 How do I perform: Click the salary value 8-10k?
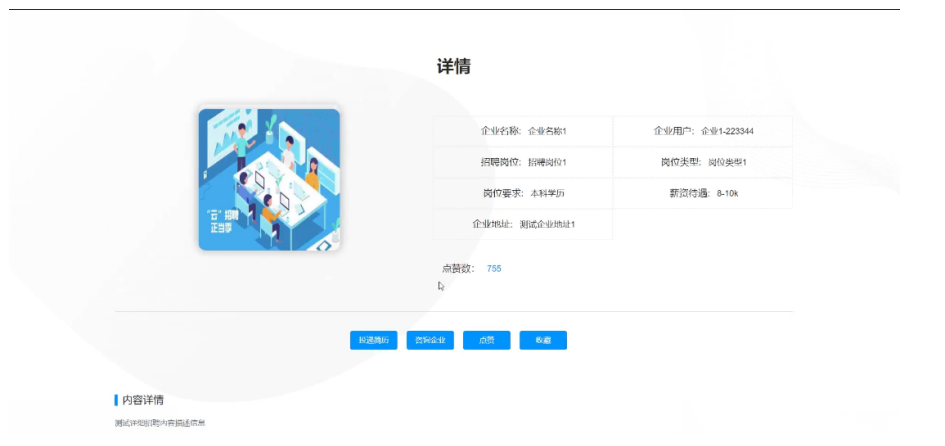point(727,193)
